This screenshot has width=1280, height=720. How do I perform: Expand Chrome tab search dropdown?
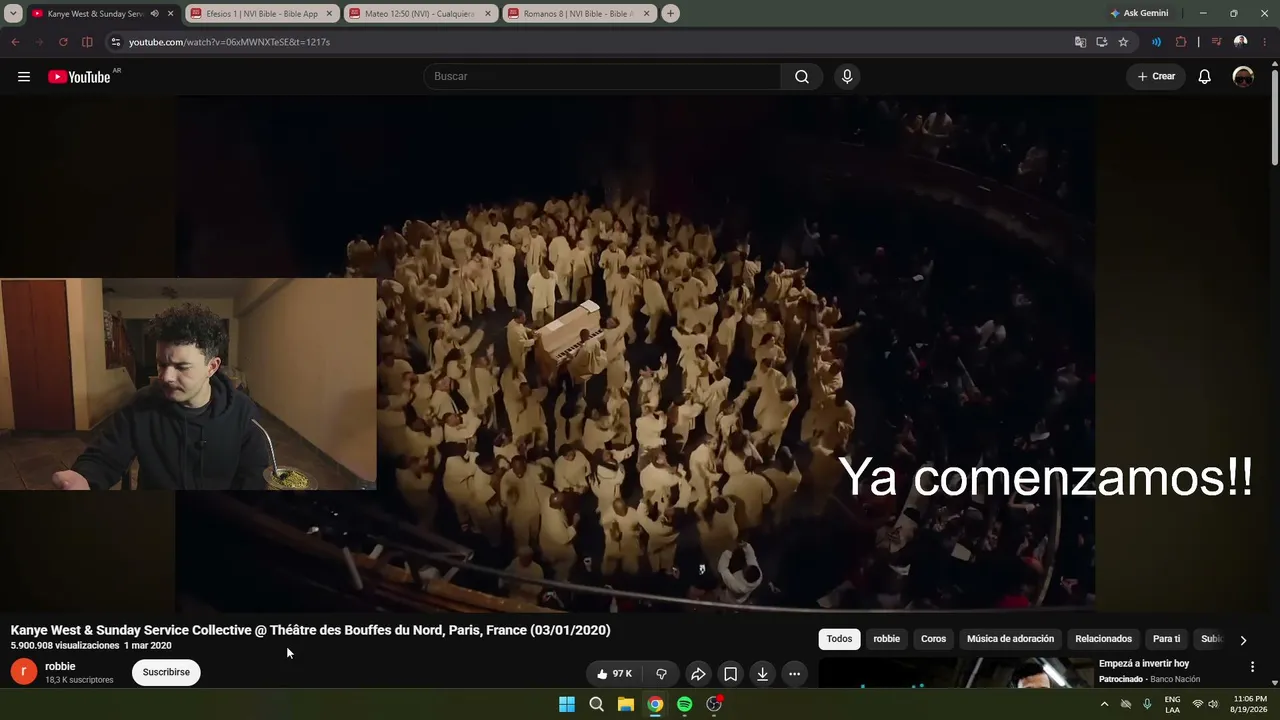tap(13, 14)
